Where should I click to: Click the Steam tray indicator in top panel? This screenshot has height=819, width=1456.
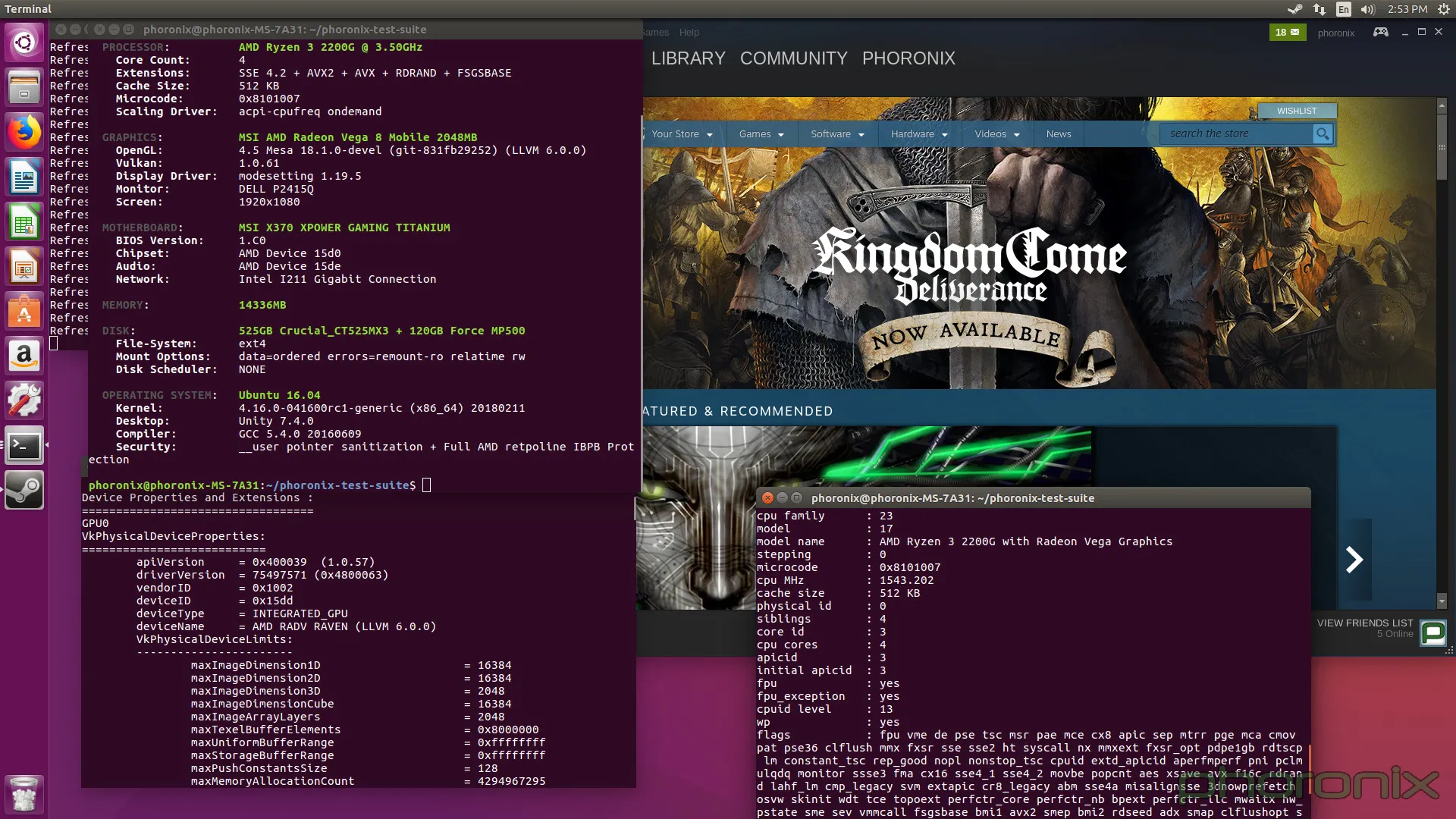coord(1295,9)
